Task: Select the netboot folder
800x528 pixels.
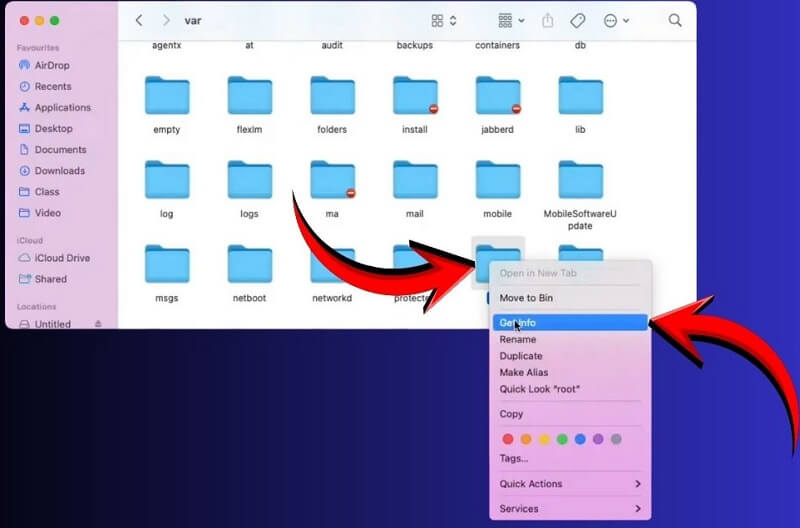Action: pos(249,264)
